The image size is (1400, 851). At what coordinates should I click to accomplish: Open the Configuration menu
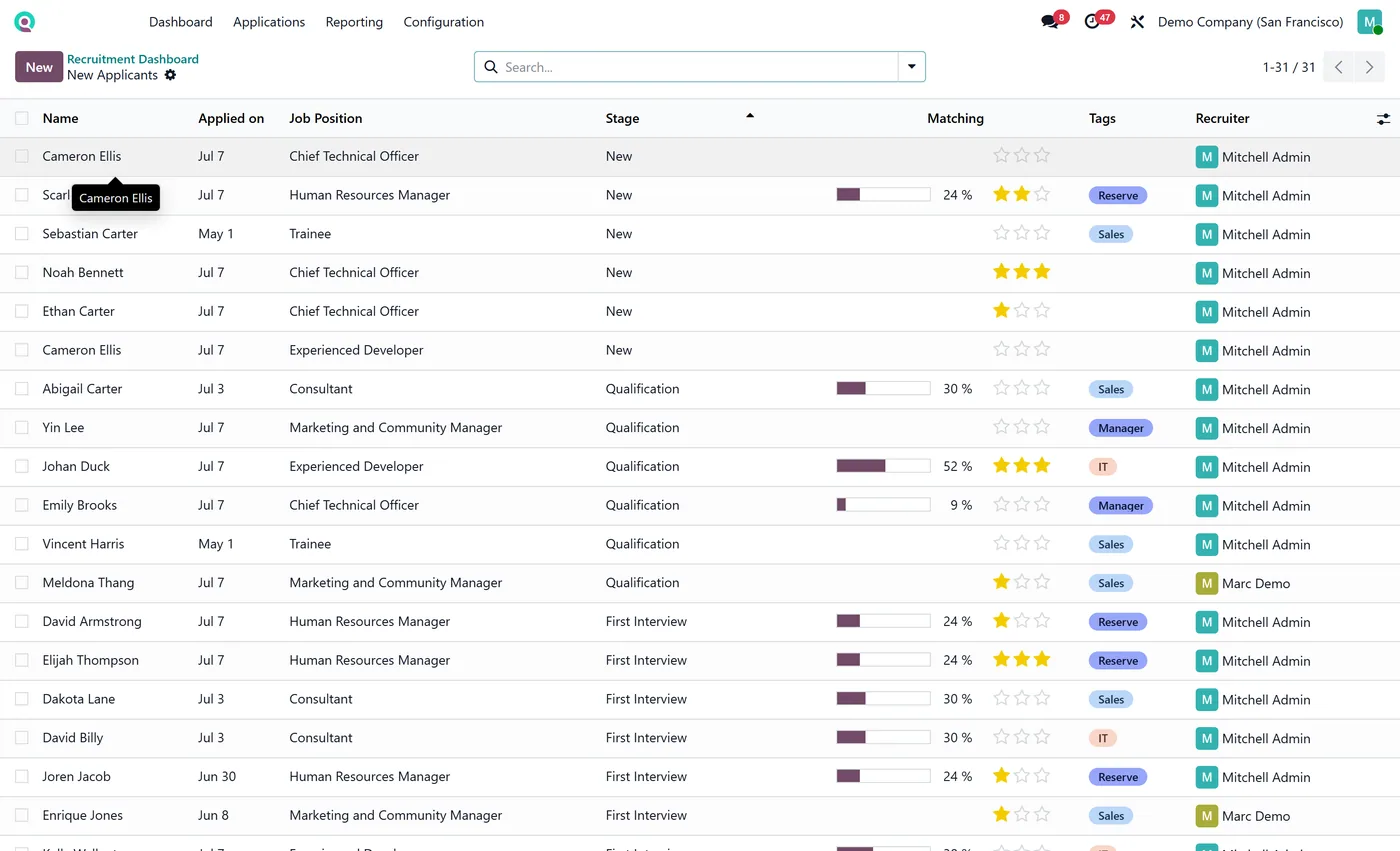444,22
